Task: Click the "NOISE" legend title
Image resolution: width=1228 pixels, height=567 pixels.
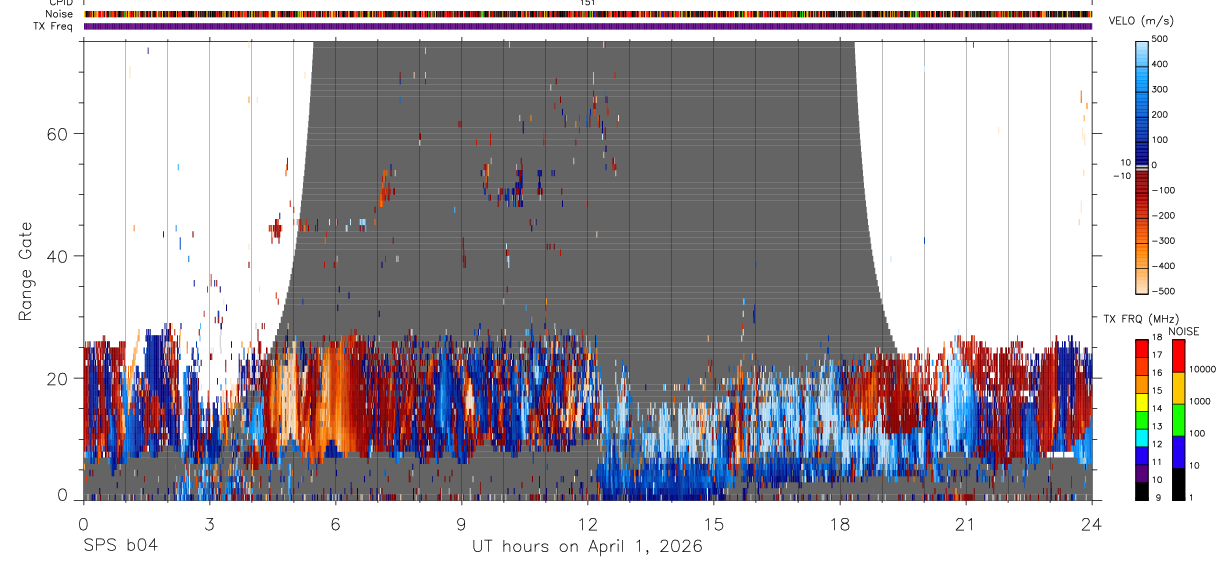Action: [x=1184, y=331]
